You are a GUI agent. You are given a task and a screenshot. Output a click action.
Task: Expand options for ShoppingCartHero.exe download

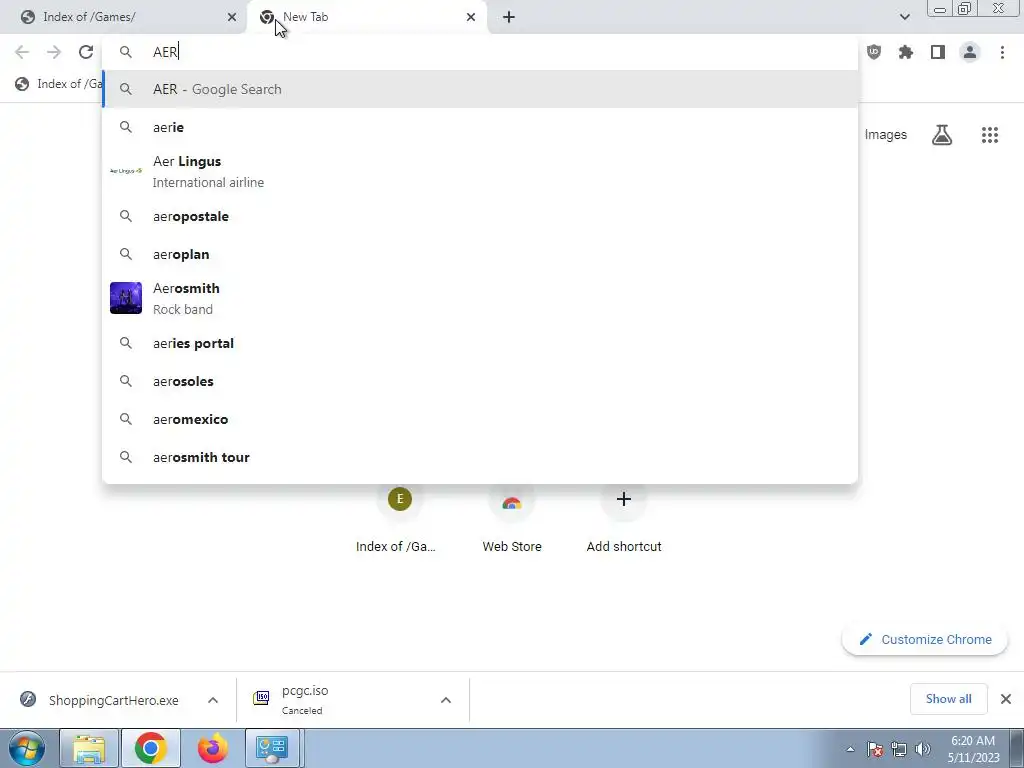pos(213,700)
